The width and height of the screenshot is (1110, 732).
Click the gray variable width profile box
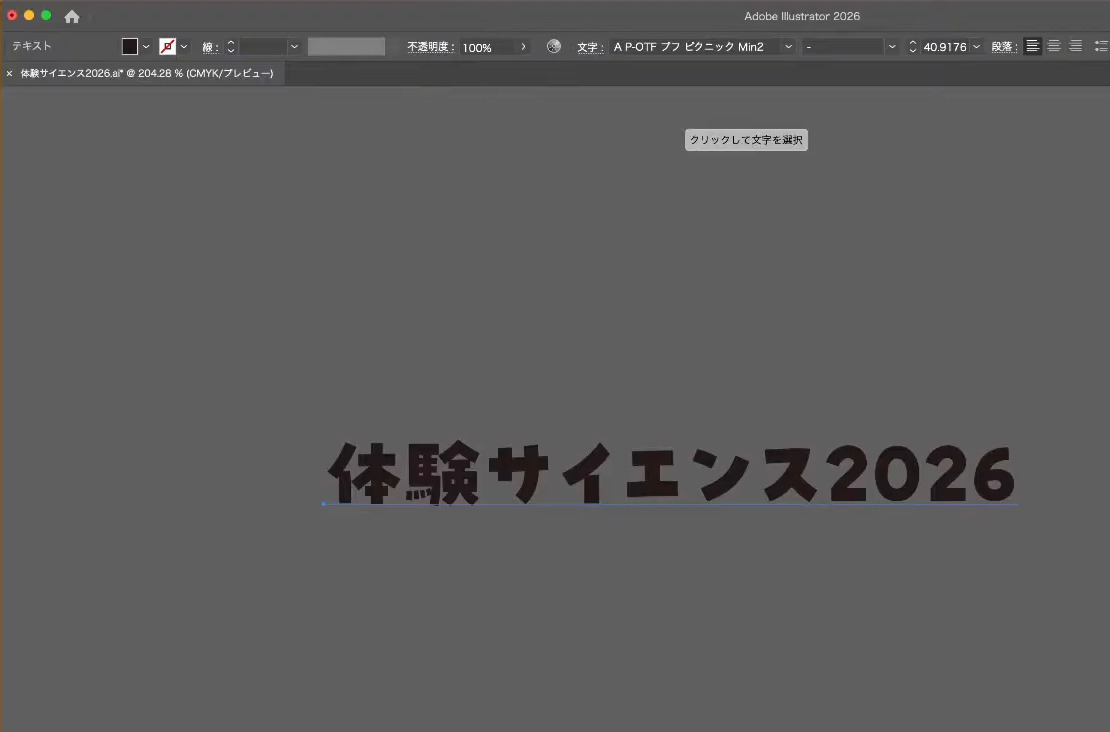tap(346, 47)
